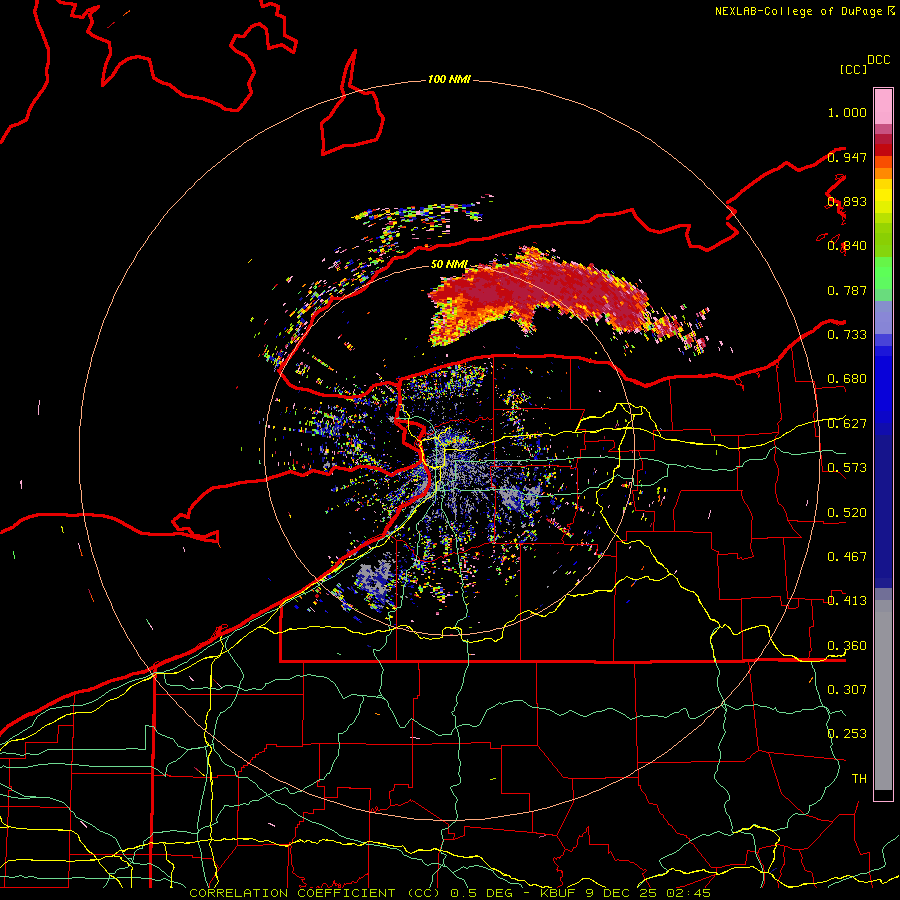
Task: Select the 0.627 scale value
Action: click(847, 424)
